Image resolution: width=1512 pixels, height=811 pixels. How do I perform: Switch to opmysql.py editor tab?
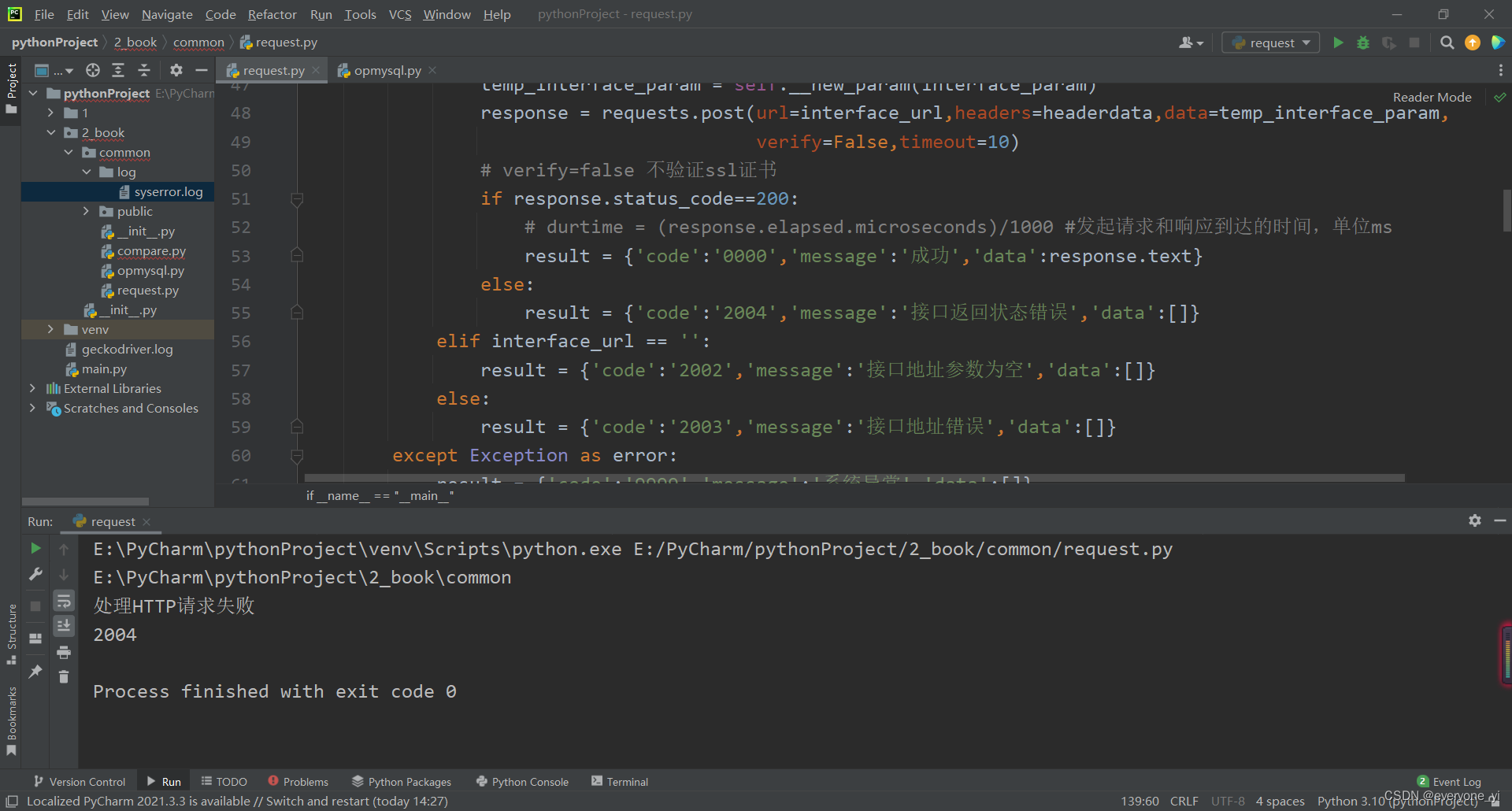(387, 70)
